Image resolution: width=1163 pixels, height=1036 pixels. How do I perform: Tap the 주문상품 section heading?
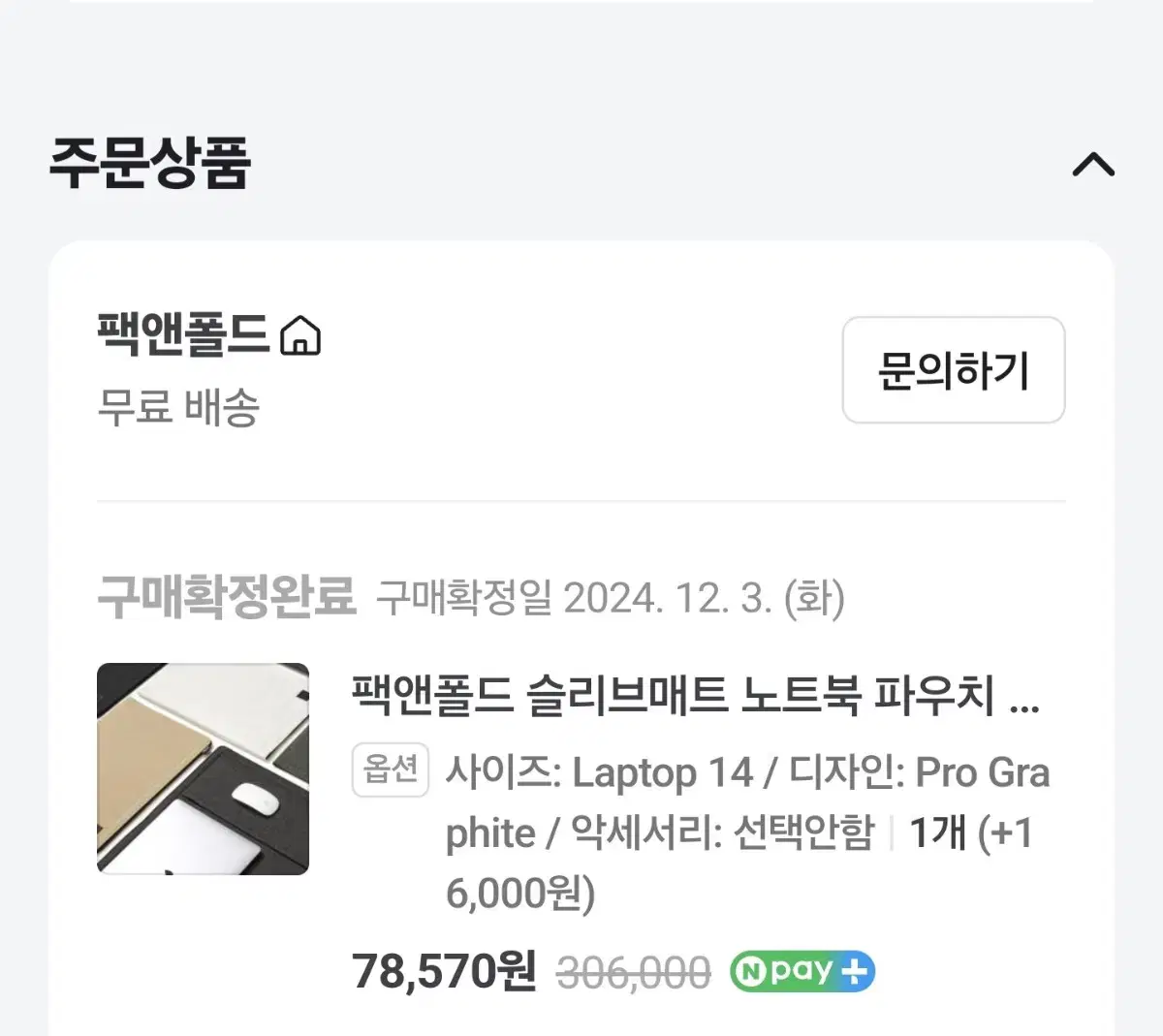coord(150,162)
